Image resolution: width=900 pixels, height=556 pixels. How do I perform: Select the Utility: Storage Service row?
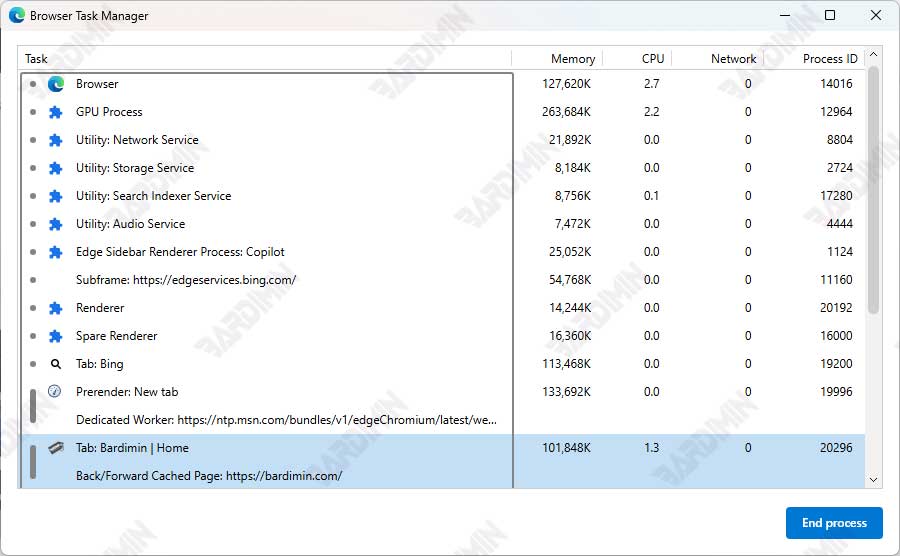point(442,168)
